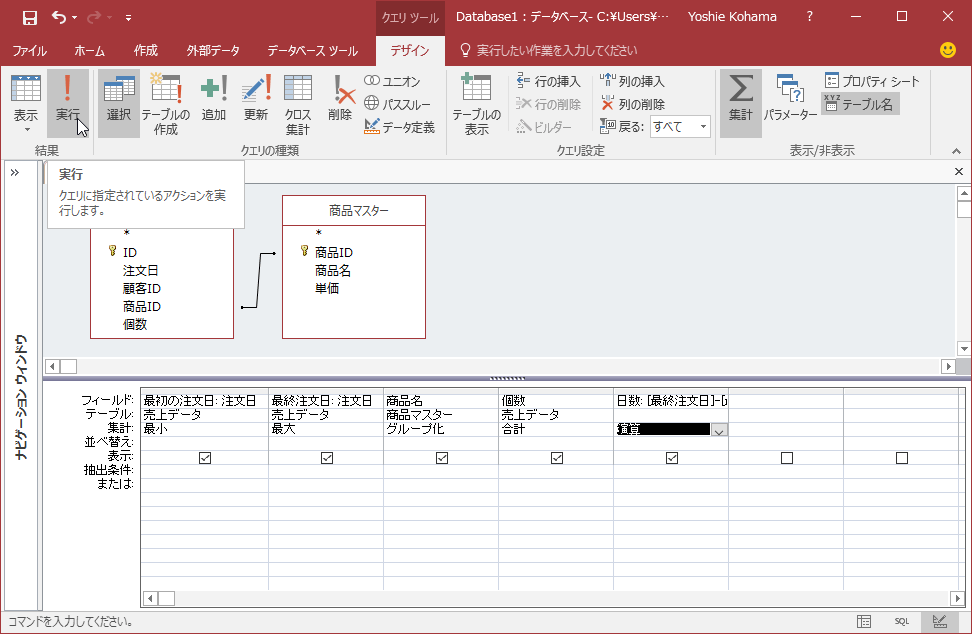Uncheck 表示 for 個数 column

pos(557,458)
